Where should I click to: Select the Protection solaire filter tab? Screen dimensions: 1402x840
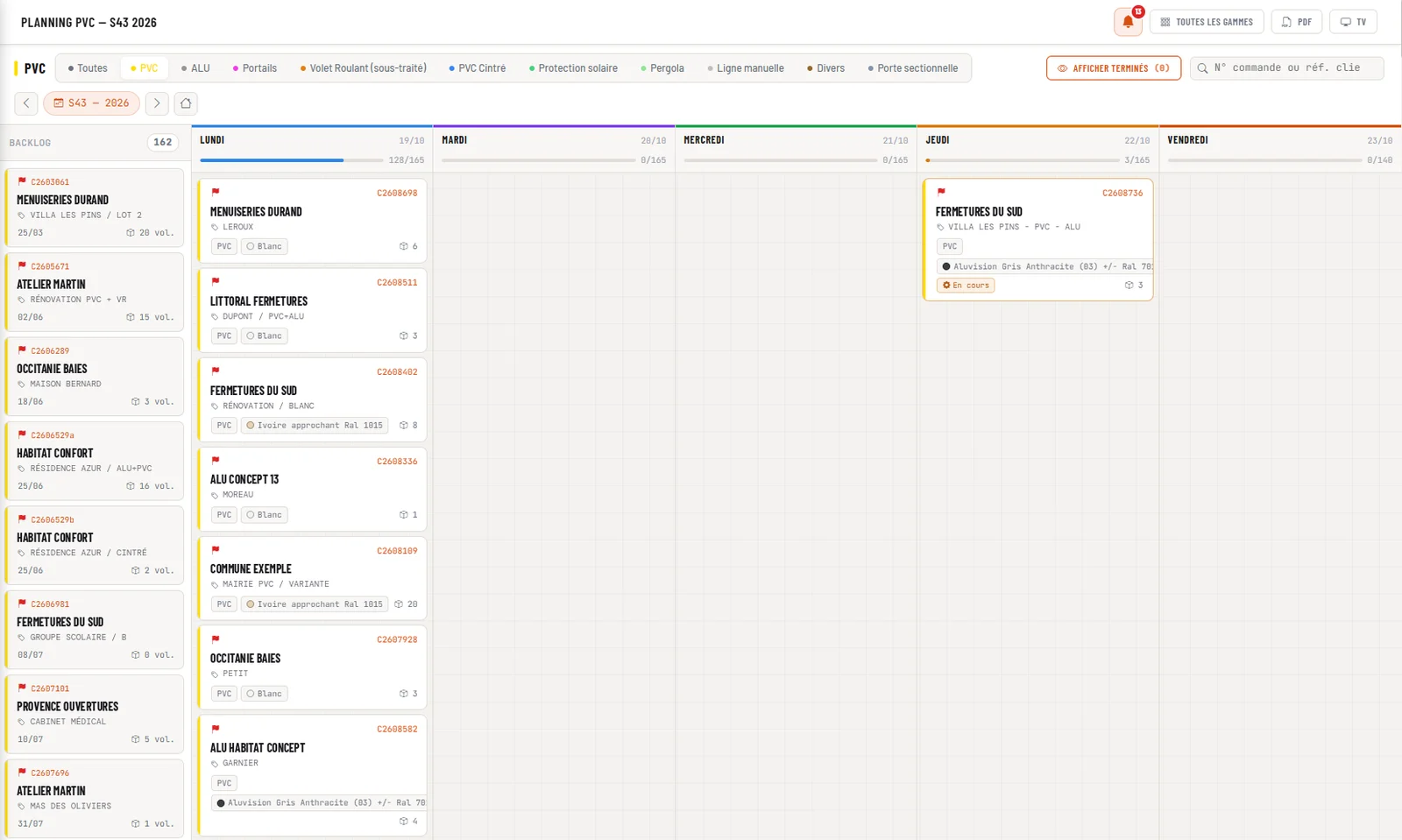[x=574, y=68]
